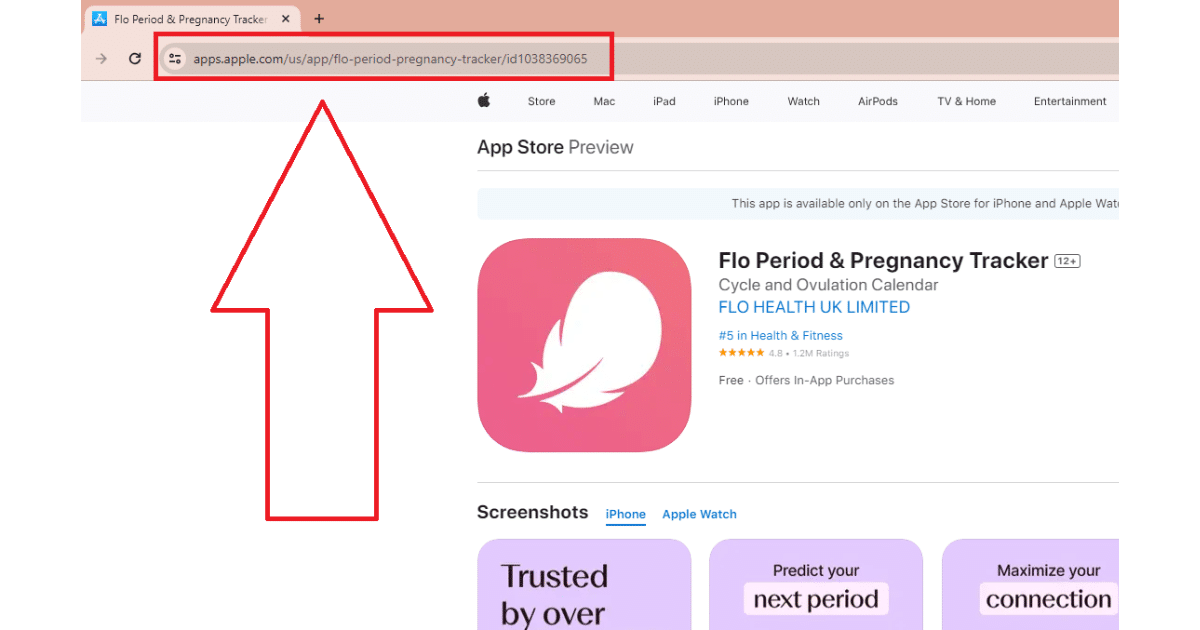Click the Flo feather app icon
Image resolution: width=1200 pixels, height=630 pixels.
[x=584, y=345]
